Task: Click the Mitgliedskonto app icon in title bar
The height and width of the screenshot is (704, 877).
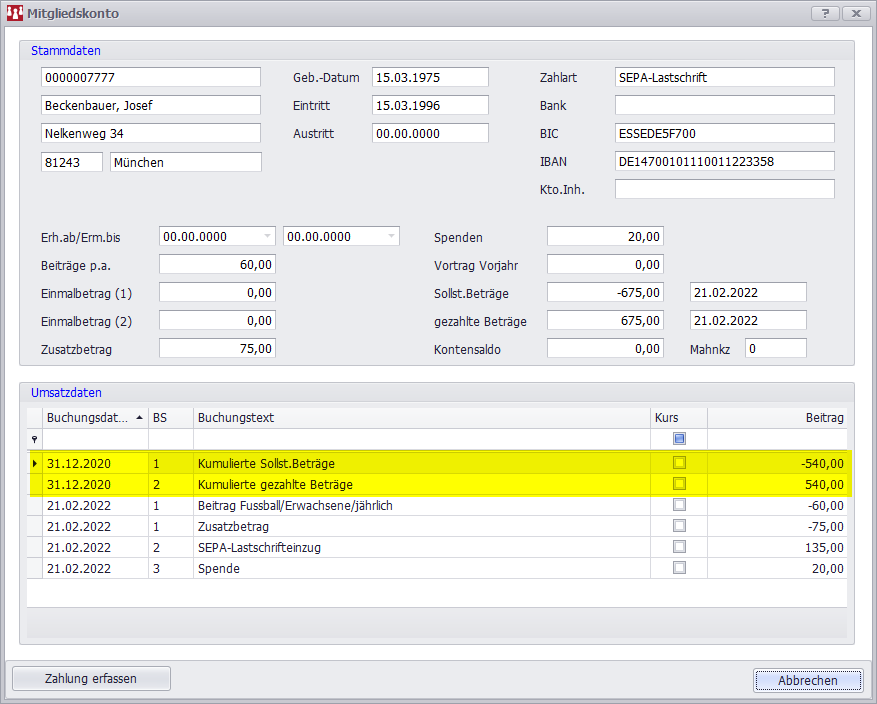Action: [x=15, y=14]
